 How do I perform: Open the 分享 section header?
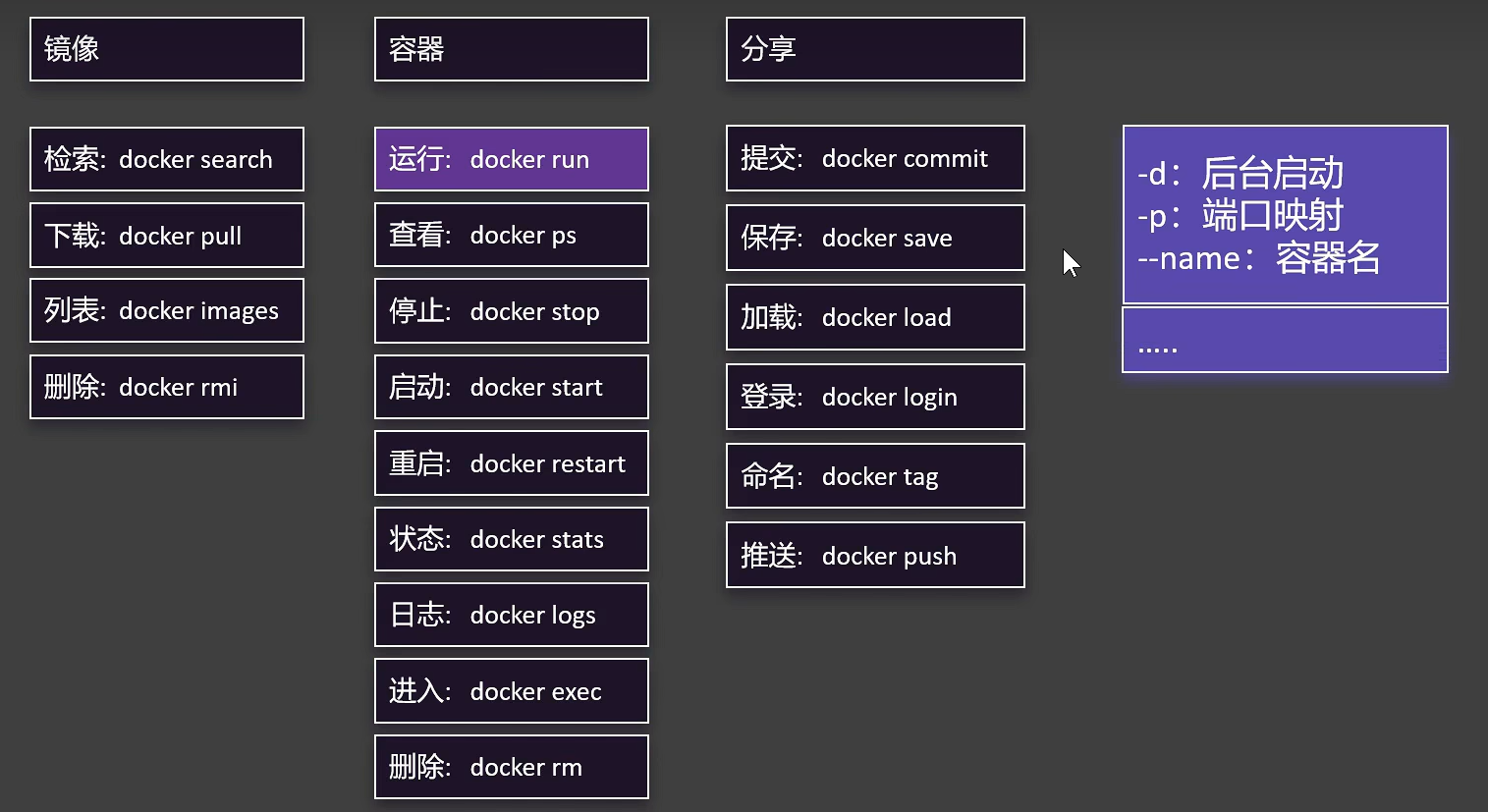(874, 48)
